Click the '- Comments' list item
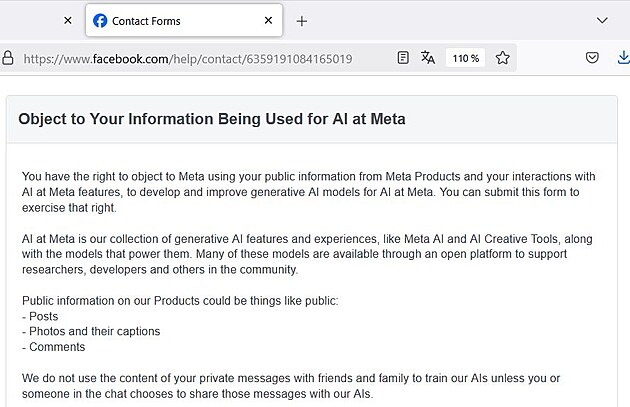Viewport: 630px width, 407px height. (54, 347)
